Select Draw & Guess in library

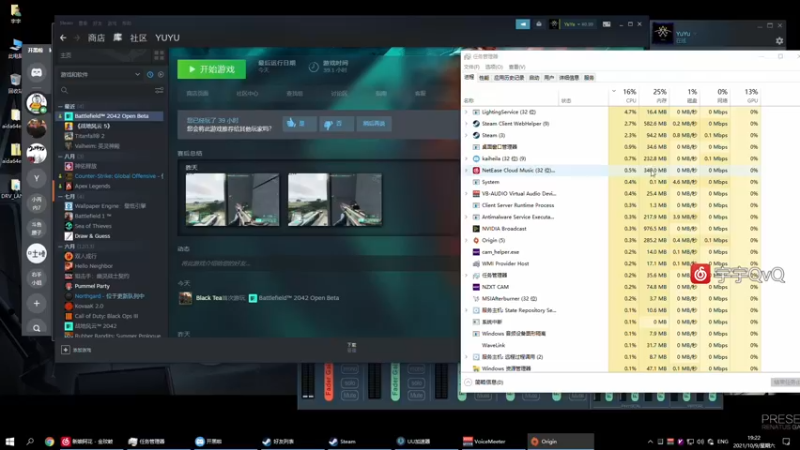(x=92, y=236)
